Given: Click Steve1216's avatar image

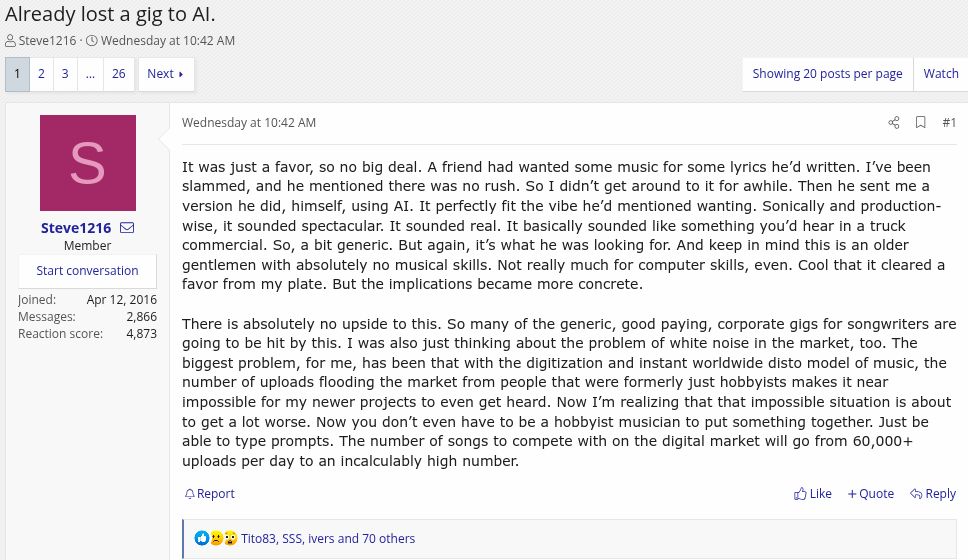Looking at the screenshot, I should click(88, 163).
